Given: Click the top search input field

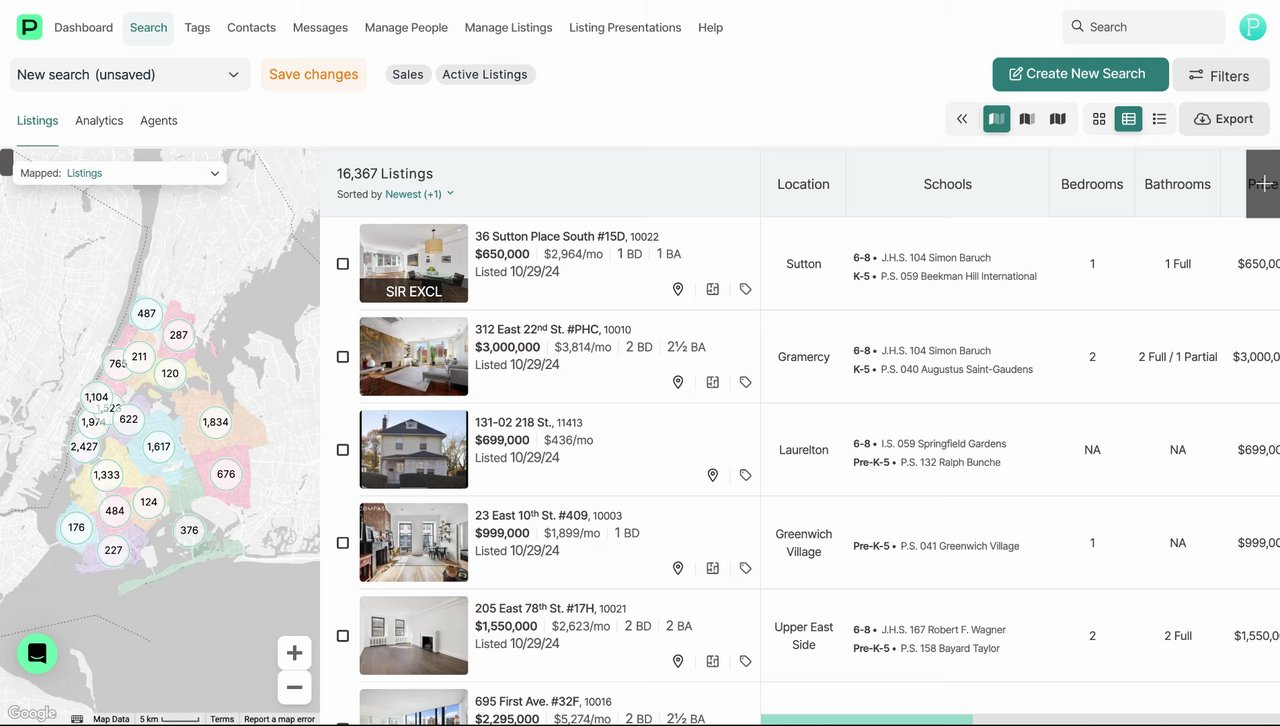Looking at the screenshot, I should [1144, 27].
